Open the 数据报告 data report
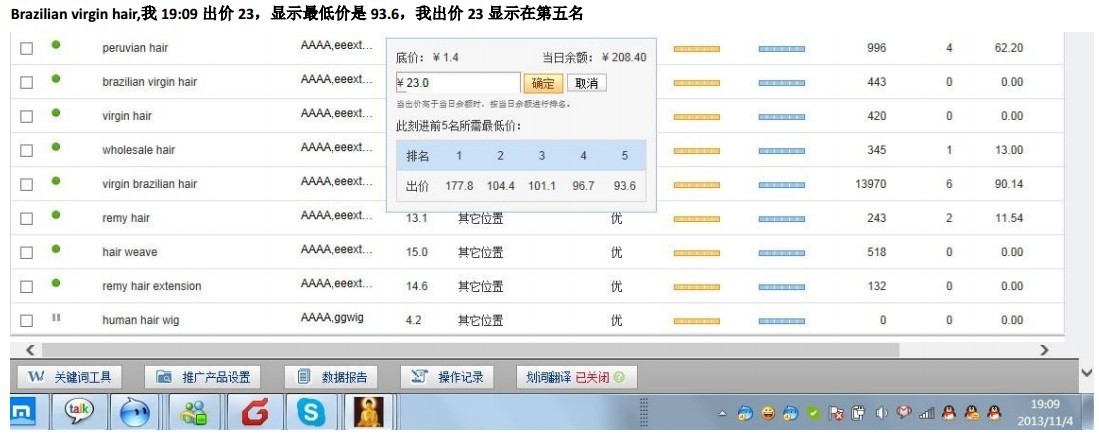 click(332, 377)
